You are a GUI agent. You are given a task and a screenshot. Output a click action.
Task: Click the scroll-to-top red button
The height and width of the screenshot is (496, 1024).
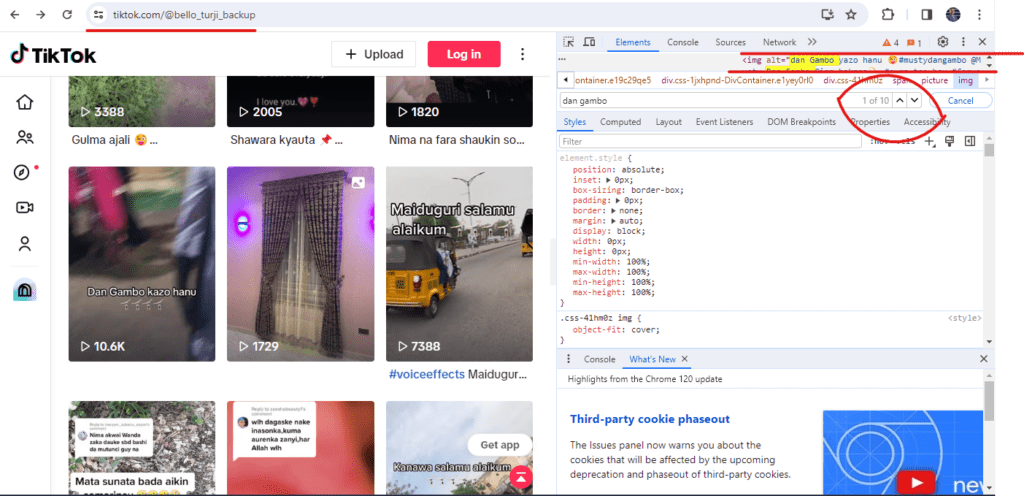[520, 478]
